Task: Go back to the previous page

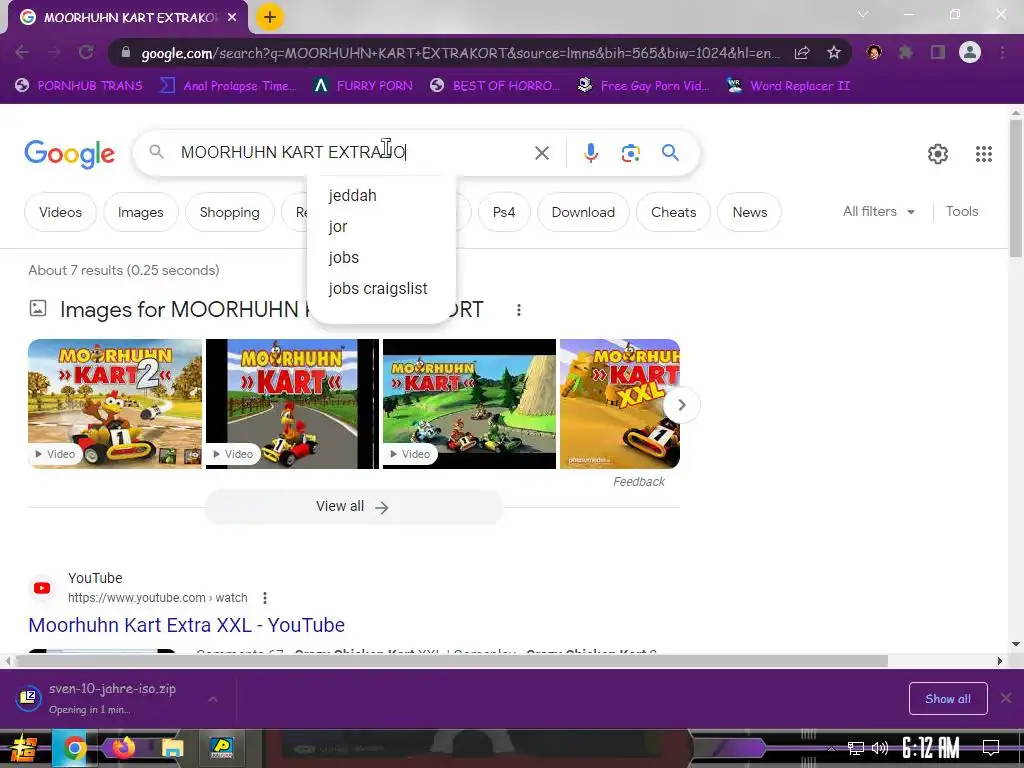Action: pyautogui.click(x=22, y=52)
